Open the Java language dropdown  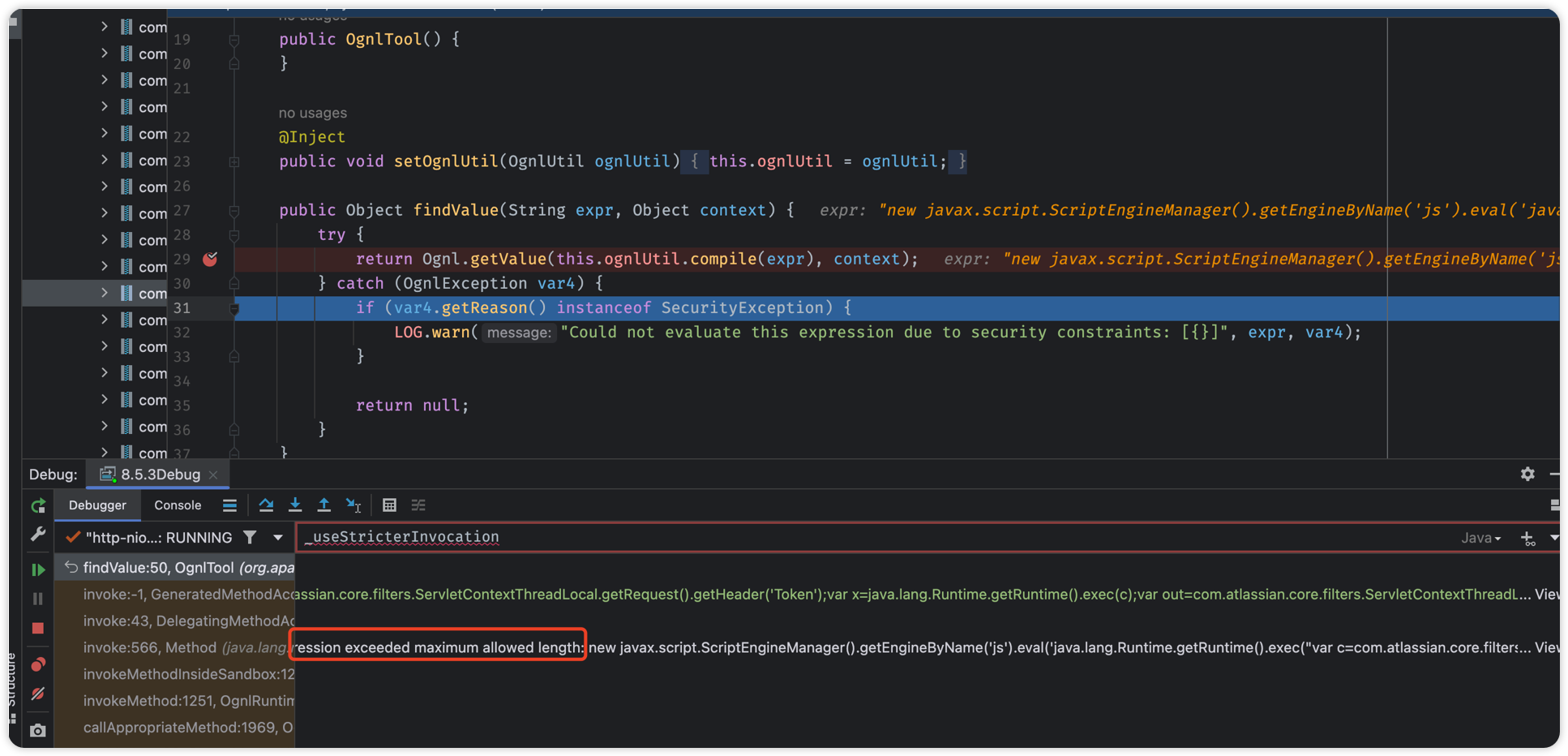click(x=1480, y=538)
